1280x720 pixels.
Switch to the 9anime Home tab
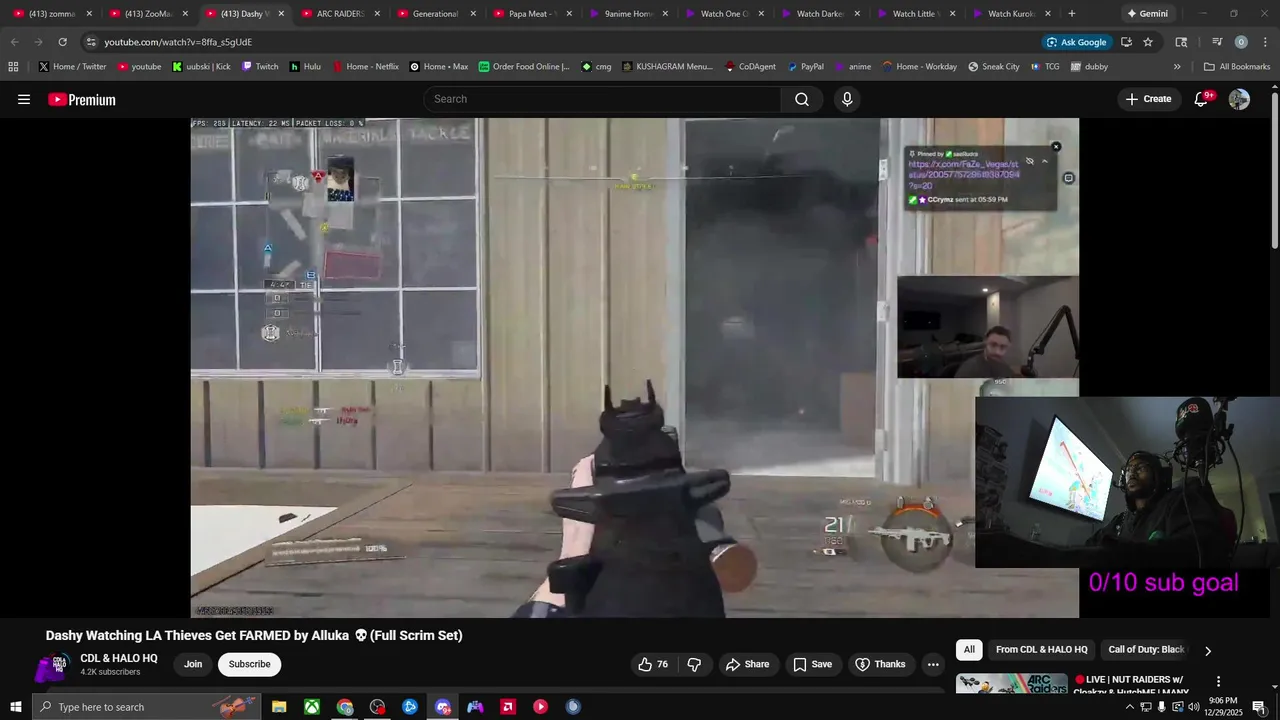(628, 14)
